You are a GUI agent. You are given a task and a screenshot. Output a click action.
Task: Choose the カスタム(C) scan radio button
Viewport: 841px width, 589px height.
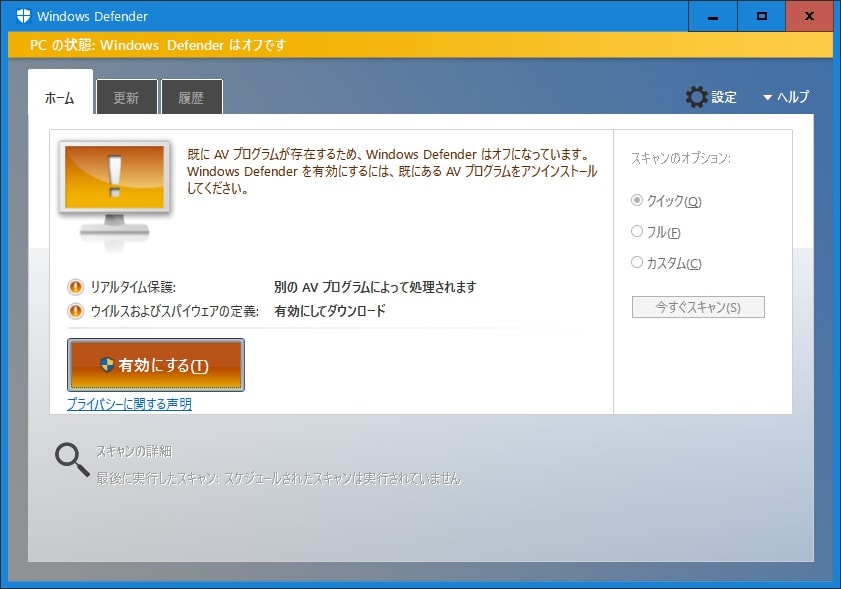pyautogui.click(x=637, y=262)
